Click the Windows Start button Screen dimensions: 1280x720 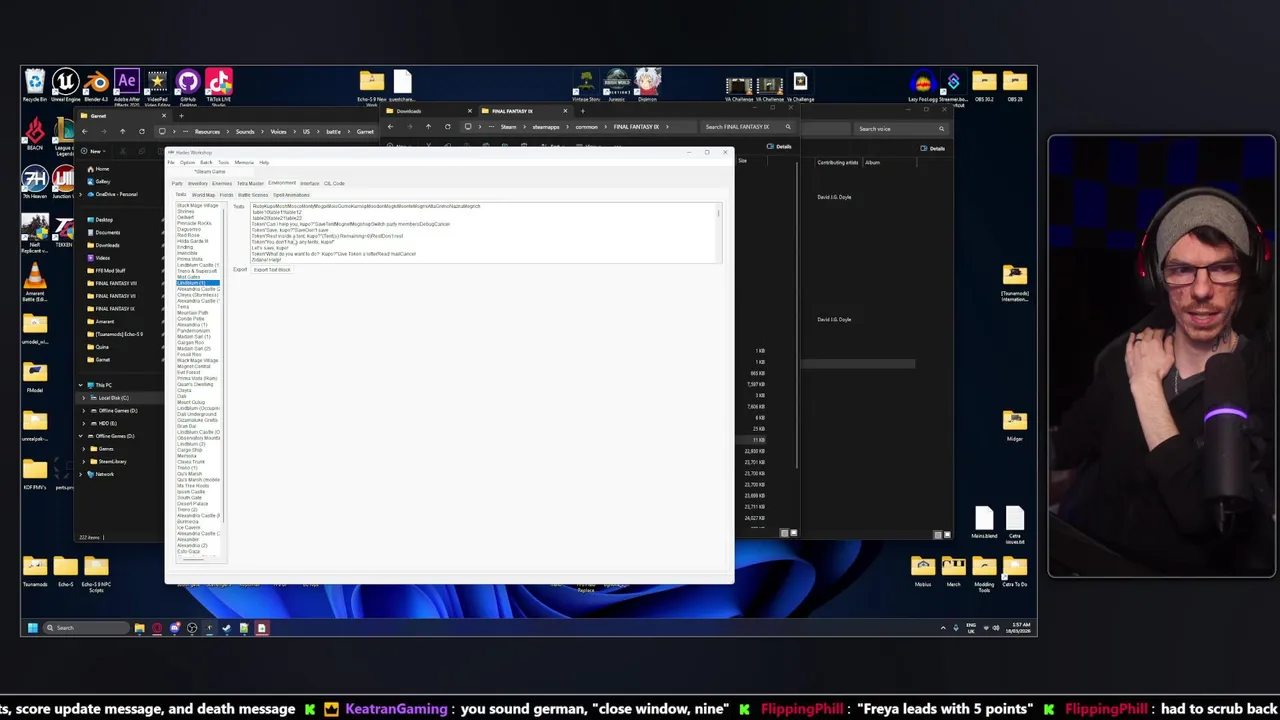(32, 628)
